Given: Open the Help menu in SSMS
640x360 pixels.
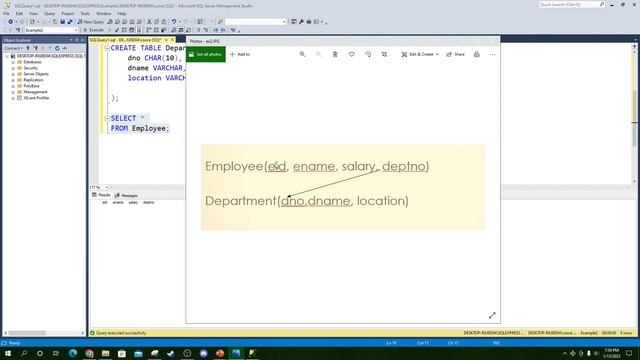Looking at the screenshot, I should (122, 13).
